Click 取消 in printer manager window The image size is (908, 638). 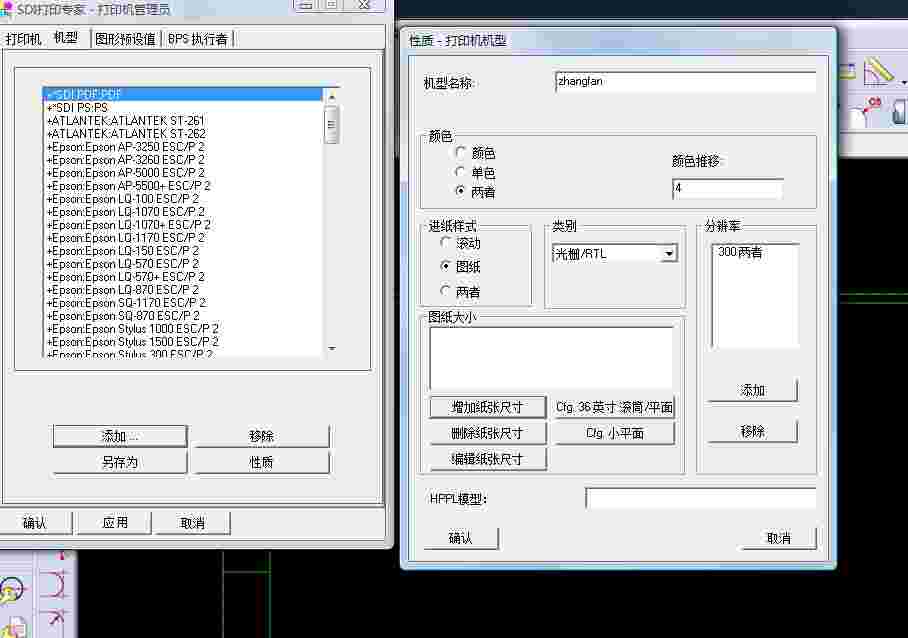[x=193, y=523]
